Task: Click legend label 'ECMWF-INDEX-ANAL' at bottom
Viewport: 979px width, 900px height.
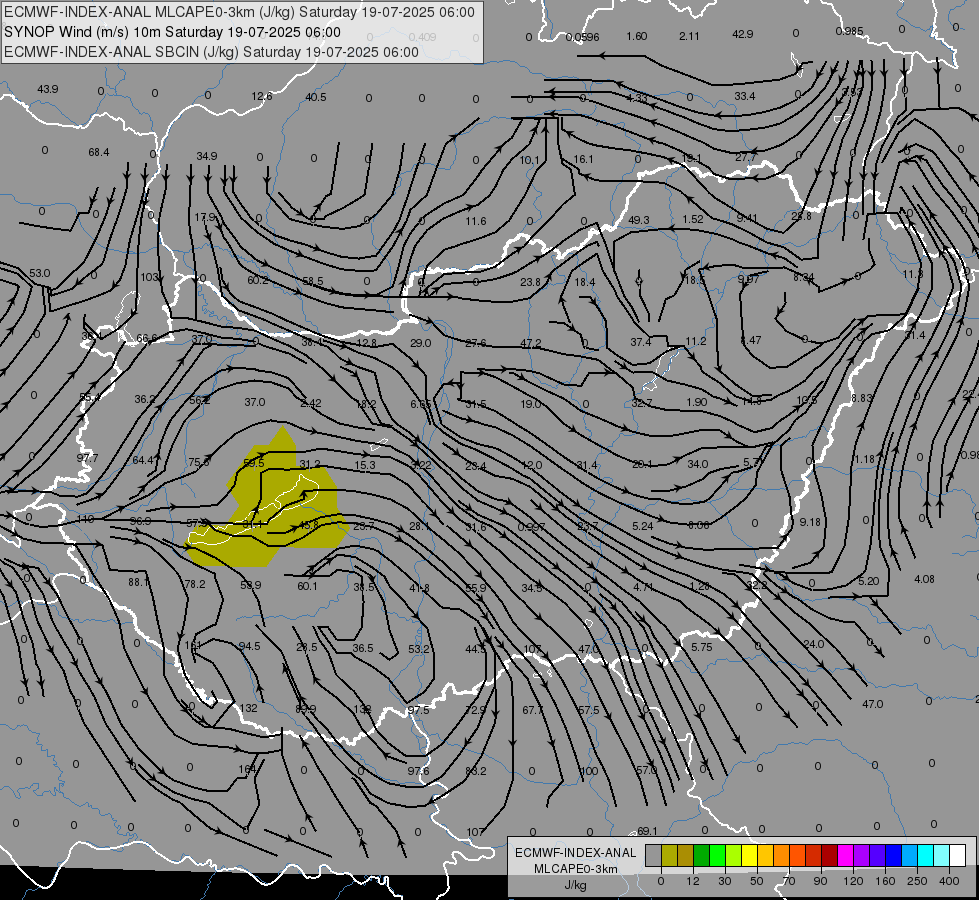Action: [x=575, y=853]
